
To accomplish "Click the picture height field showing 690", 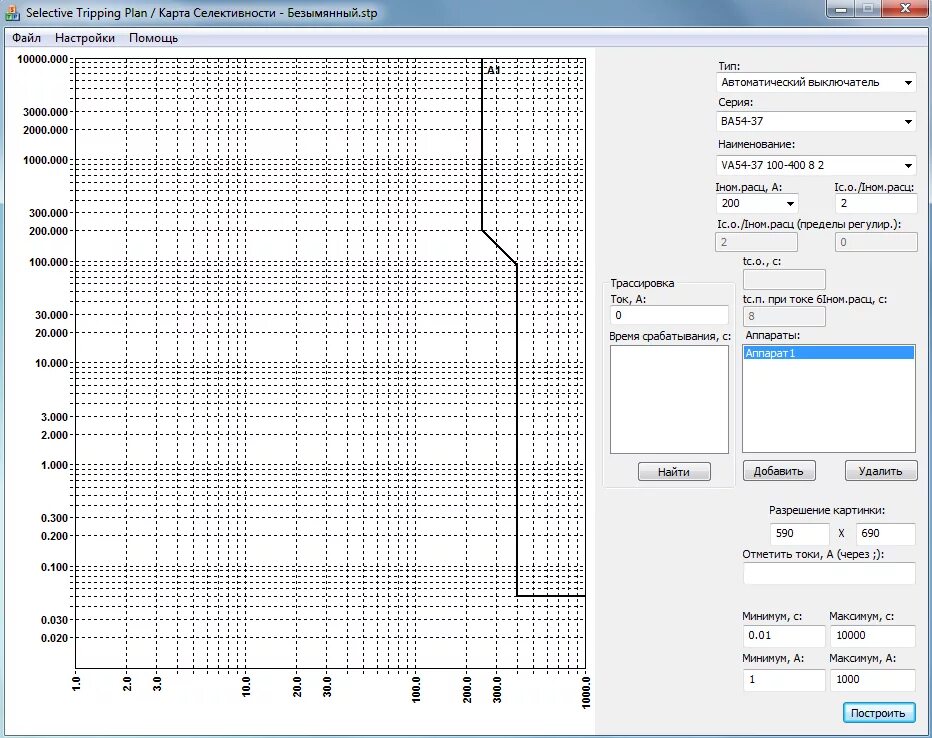I will point(885,534).
